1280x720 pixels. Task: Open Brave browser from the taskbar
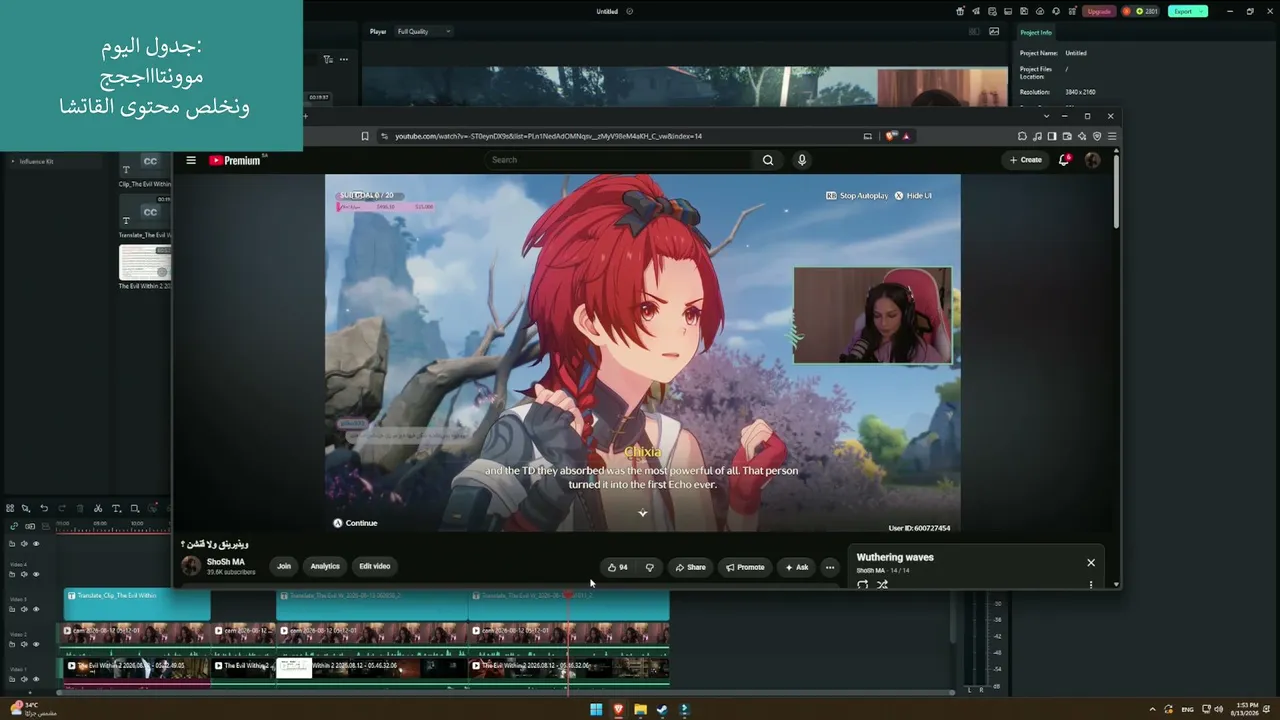618,710
